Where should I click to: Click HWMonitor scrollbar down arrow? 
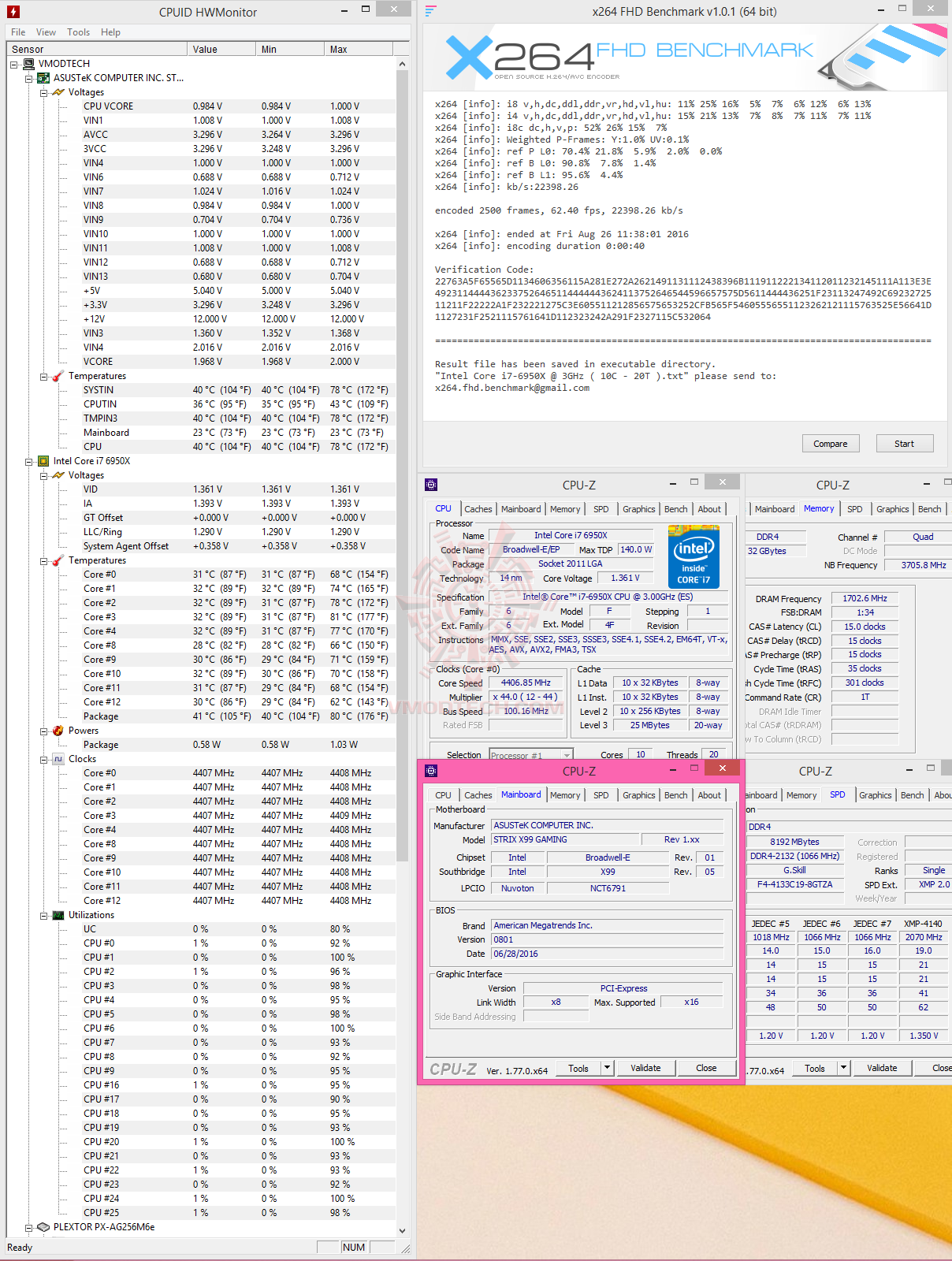(402, 1230)
